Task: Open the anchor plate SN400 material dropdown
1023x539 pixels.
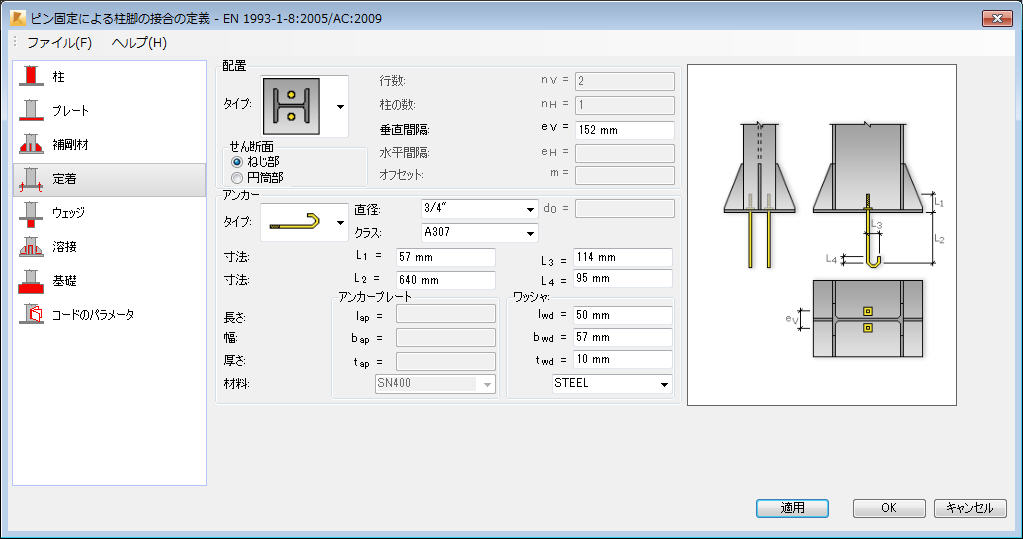Action: click(435, 384)
